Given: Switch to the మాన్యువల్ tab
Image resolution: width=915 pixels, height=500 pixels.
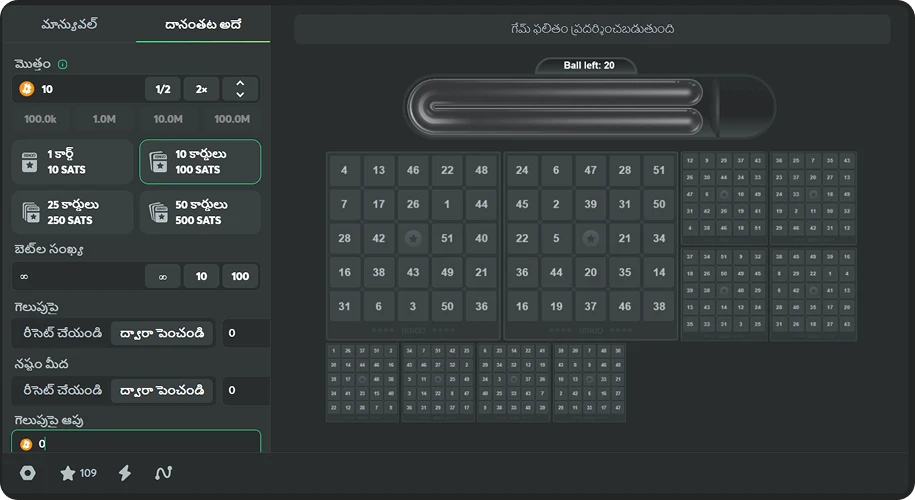Looking at the screenshot, I should coord(68,24).
